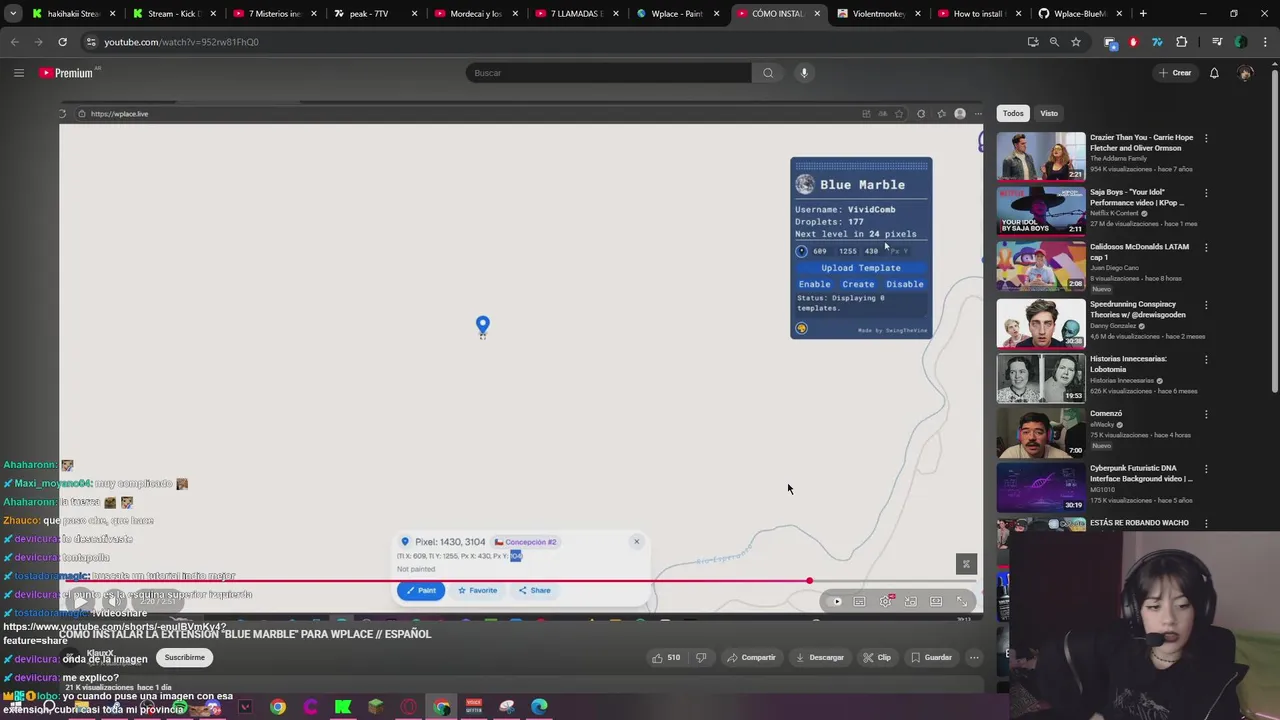The height and width of the screenshot is (720, 1280).
Task: Open options menu for Saja Boys Your Idol video
Action: (x=1206, y=192)
